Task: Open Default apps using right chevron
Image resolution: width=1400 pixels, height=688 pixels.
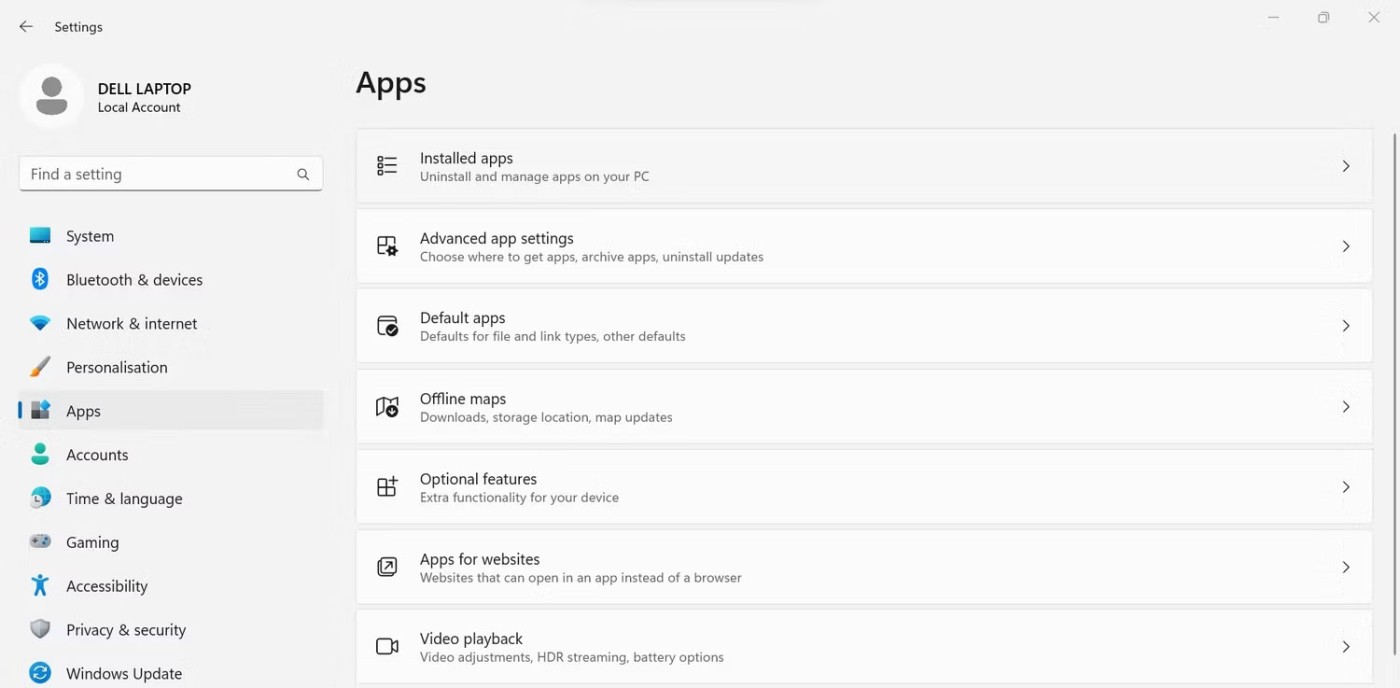Action: tap(1346, 326)
